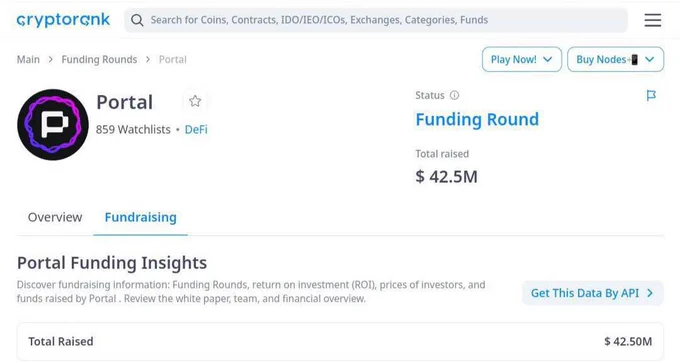Add Portal to watchlist with star icon
680x363 pixels.
coord(195,101)
